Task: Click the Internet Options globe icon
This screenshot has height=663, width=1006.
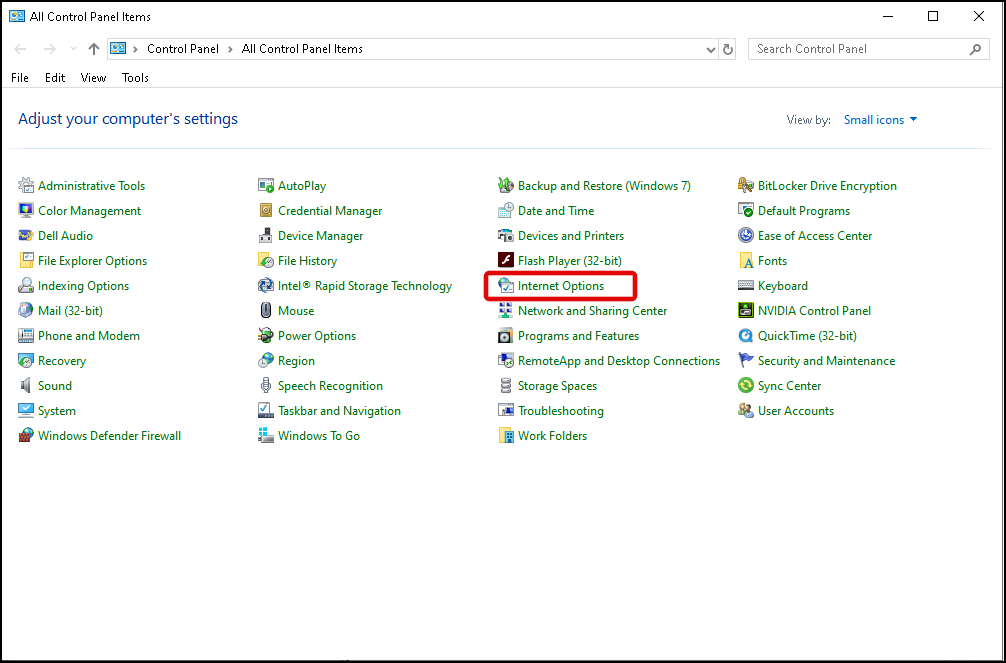Action: point(506,286)
